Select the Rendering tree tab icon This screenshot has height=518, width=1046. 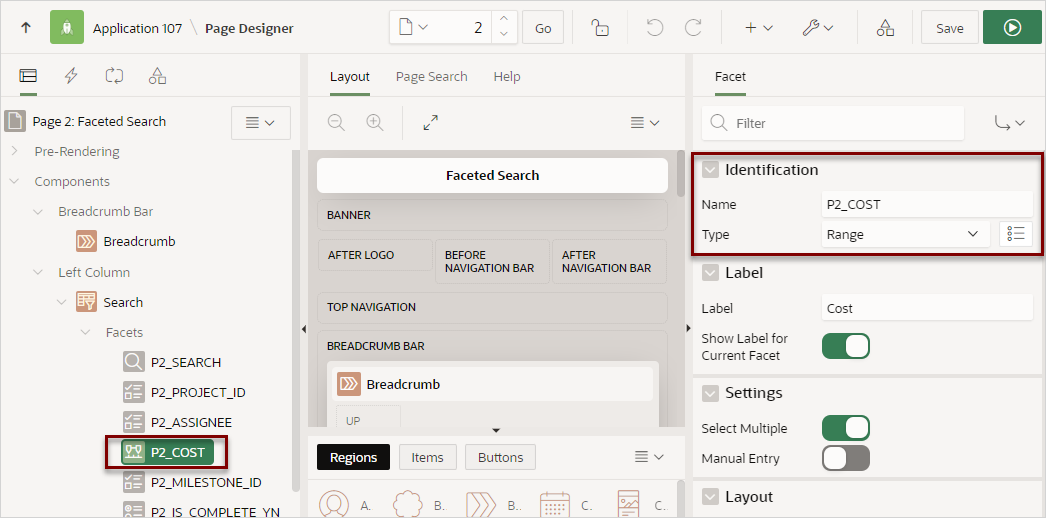click(x=28, y=76)
